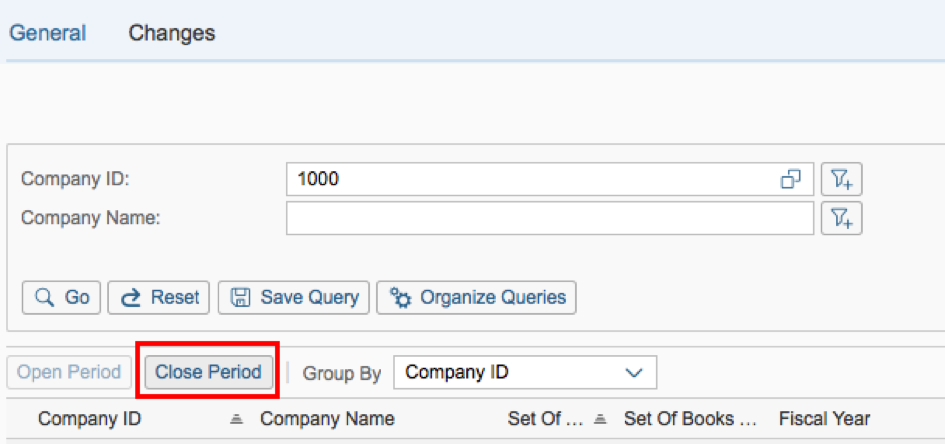The width and height of the screenshot is (945, 444).
Task: Click the filter-add icon beside Company Name
Action: 842,218
